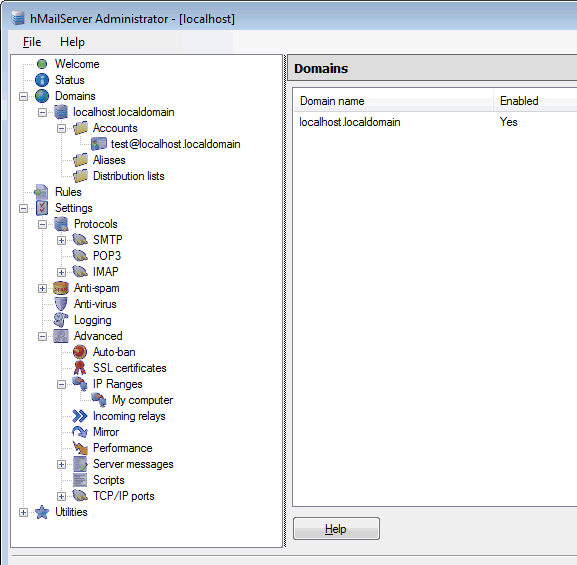Click the Help button below the domain list

click(336, 529)
